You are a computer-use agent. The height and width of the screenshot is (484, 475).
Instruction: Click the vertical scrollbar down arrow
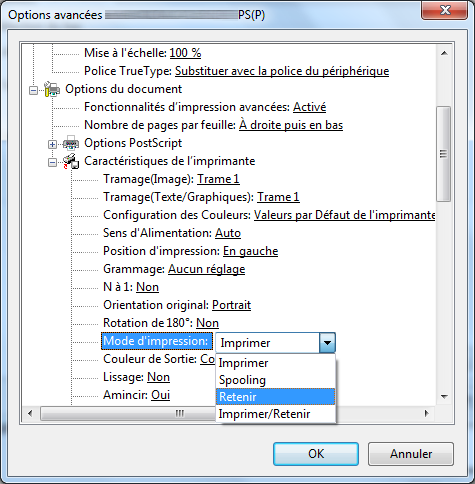444,397
